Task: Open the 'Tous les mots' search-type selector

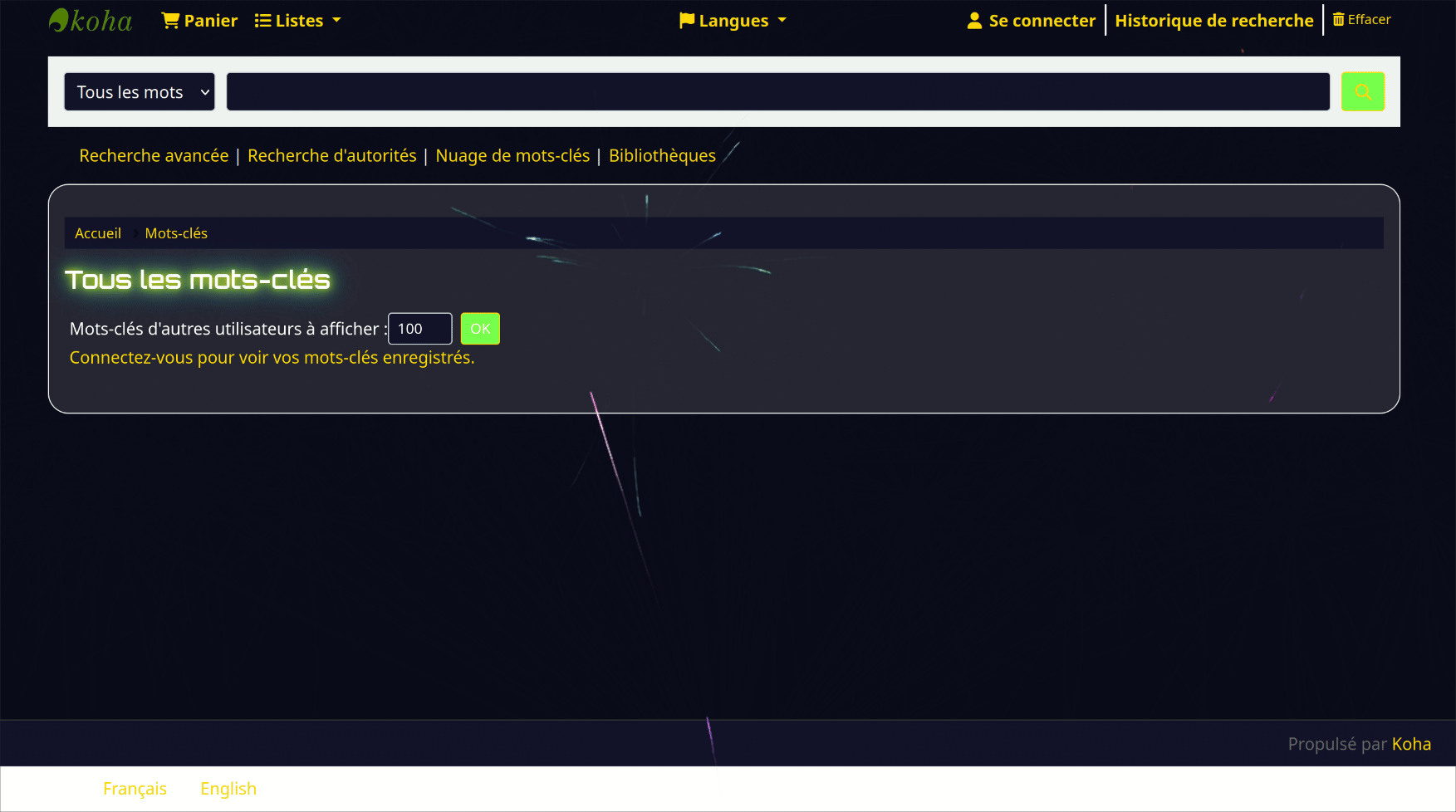Action: 140,91
